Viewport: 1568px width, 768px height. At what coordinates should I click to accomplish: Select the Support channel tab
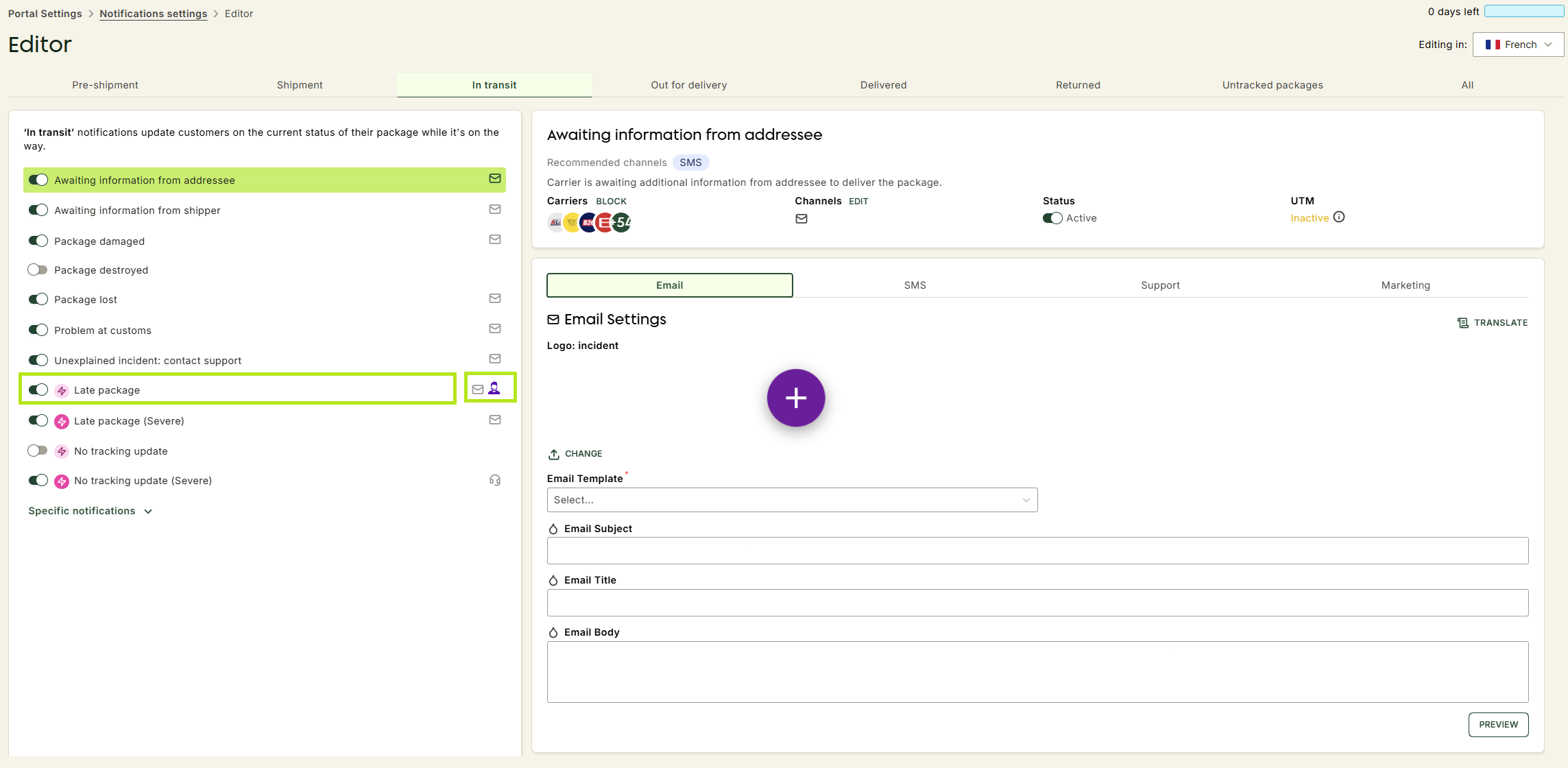pyautogui.click(x=1160, y=285)
